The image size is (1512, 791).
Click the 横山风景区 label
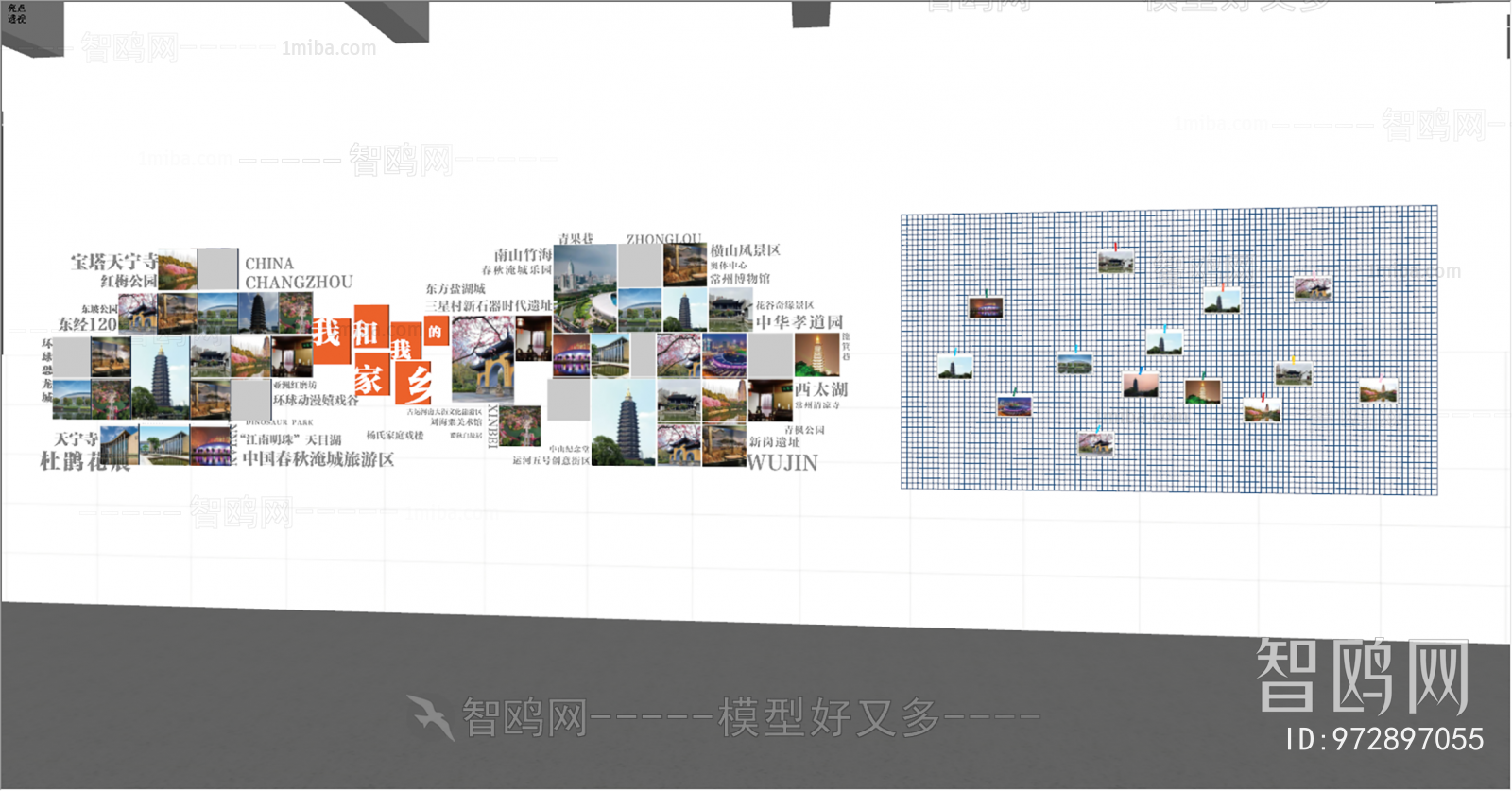click(x=746, y=250)
